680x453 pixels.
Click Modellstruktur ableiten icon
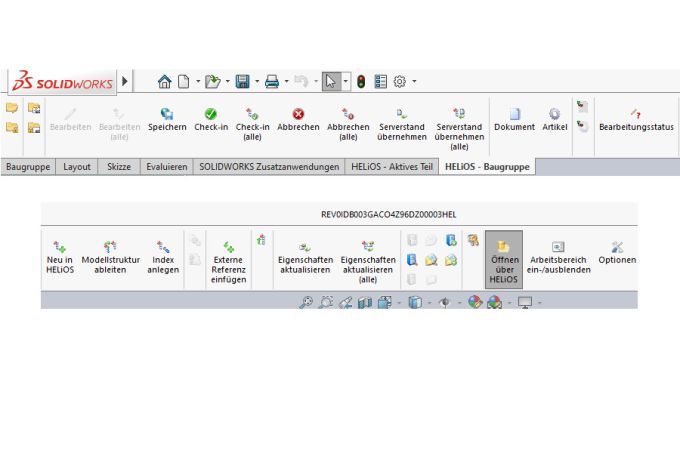click(x=110, y=246)
